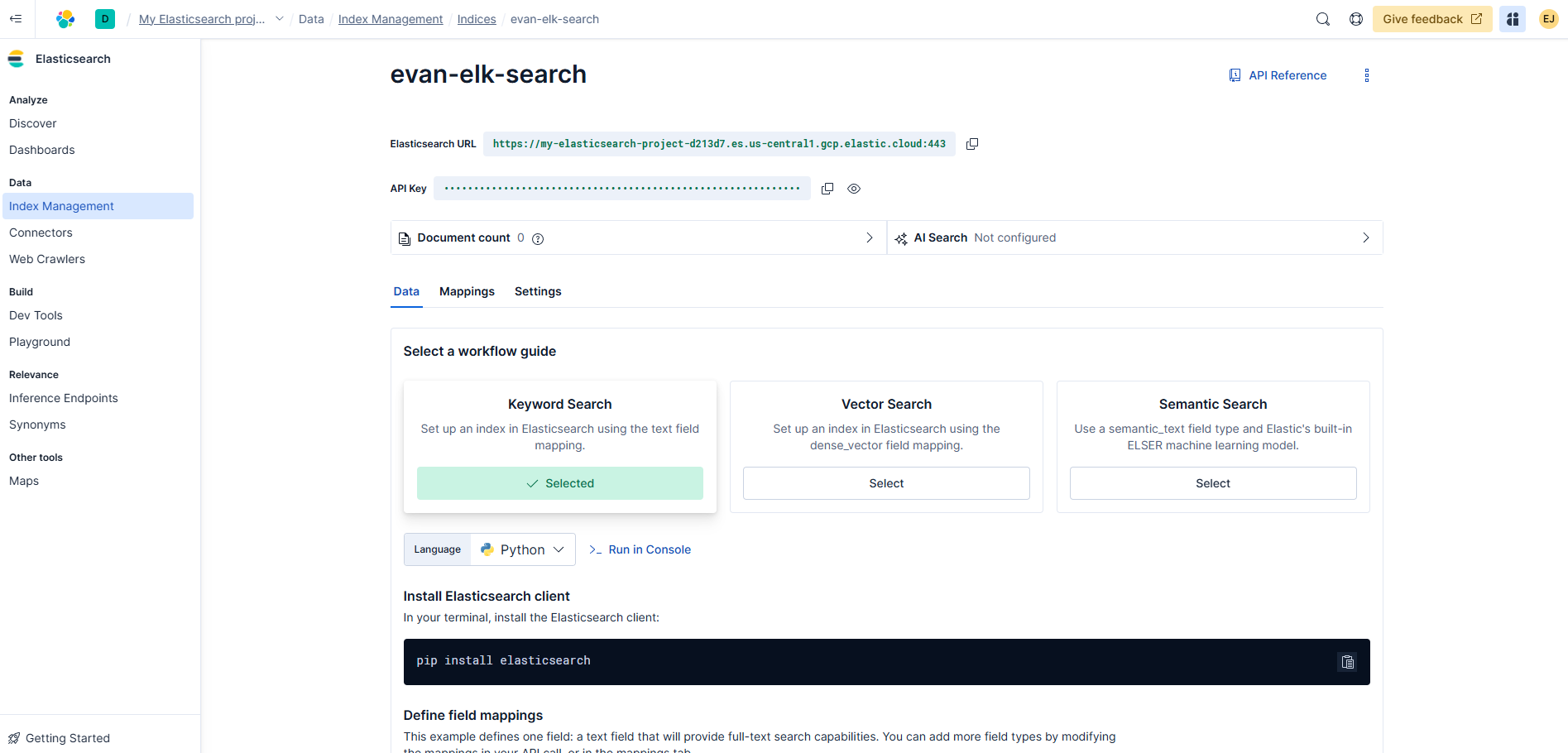Open Index Management in the sidebar
The width and height of the screenshot is (1568, 753).
coord(98,206)
